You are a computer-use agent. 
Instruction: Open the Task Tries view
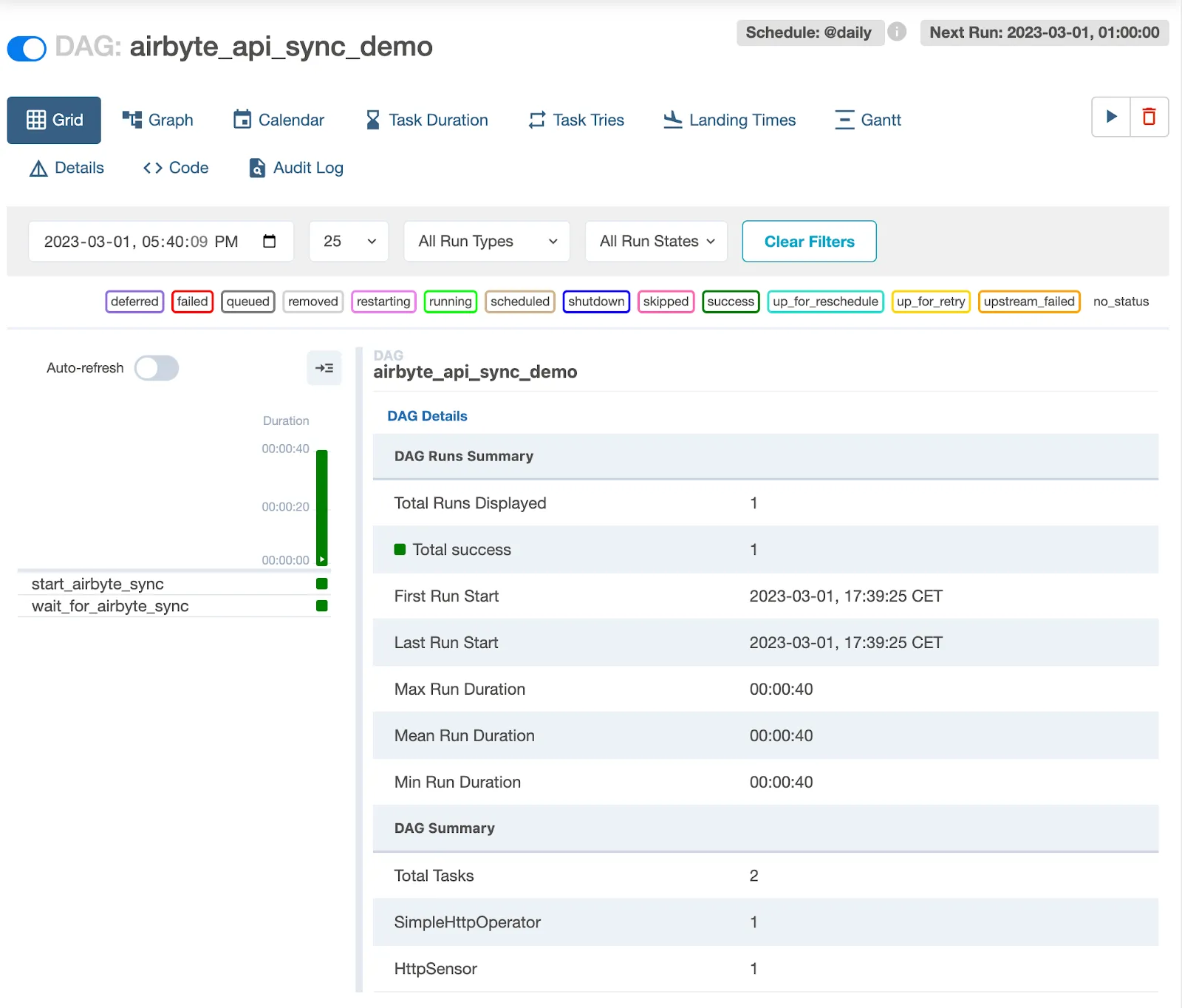(x=577, y=120)
